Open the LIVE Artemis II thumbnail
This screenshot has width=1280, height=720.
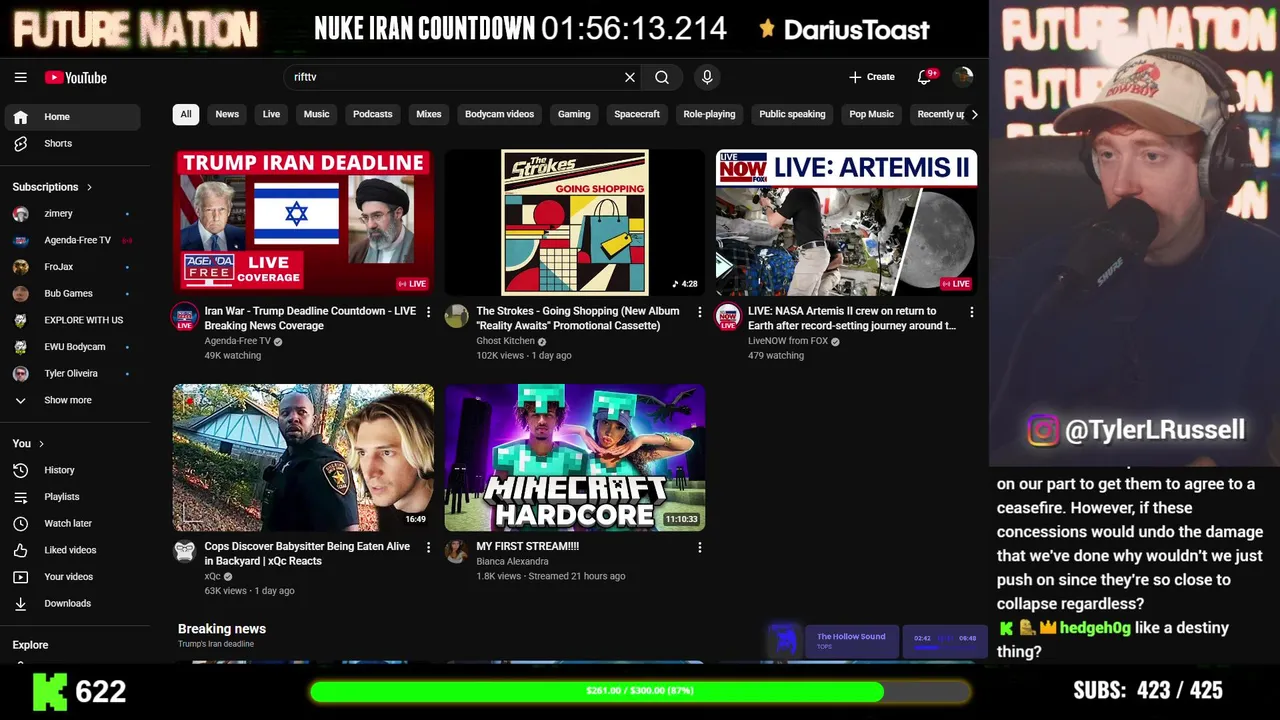point(846,222)
